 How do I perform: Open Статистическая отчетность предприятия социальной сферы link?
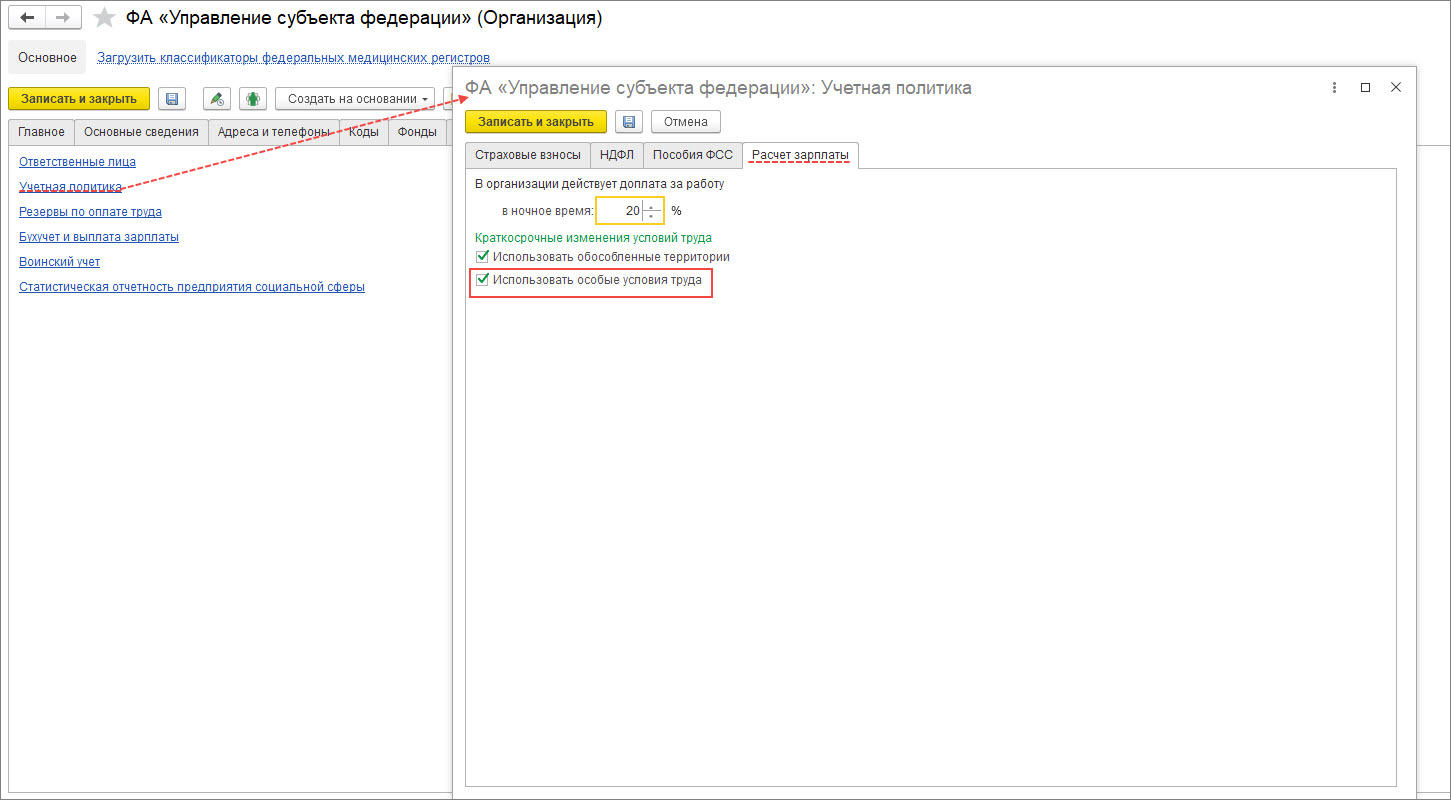[x=192, y=286]
